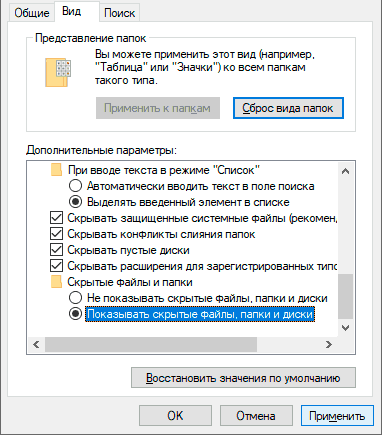Open the Поиск tab
The width and height of the screenshot is (382, 435).
119,13
